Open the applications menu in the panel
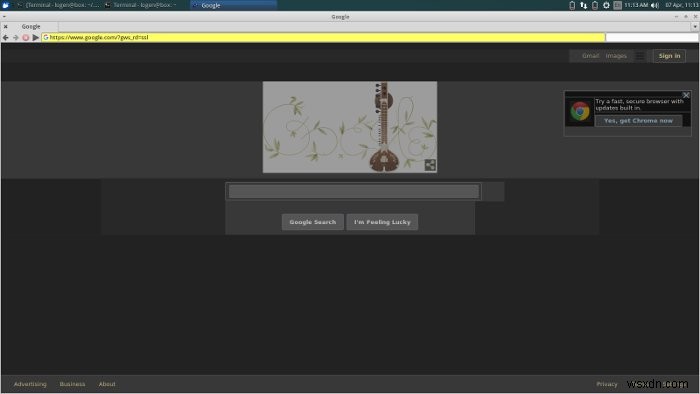 click(5, 5)
